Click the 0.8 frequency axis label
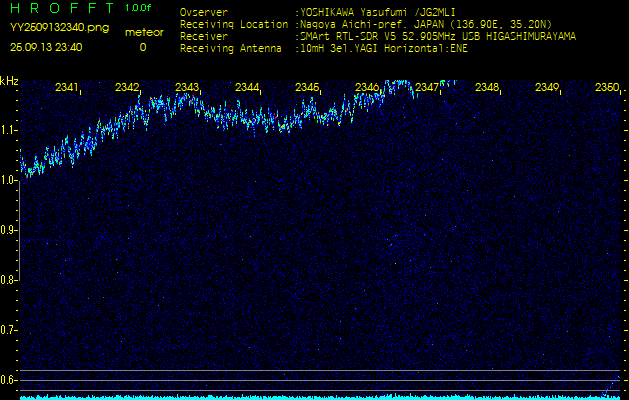This screenshot has width=629, height=400. (x=9, y=280)
